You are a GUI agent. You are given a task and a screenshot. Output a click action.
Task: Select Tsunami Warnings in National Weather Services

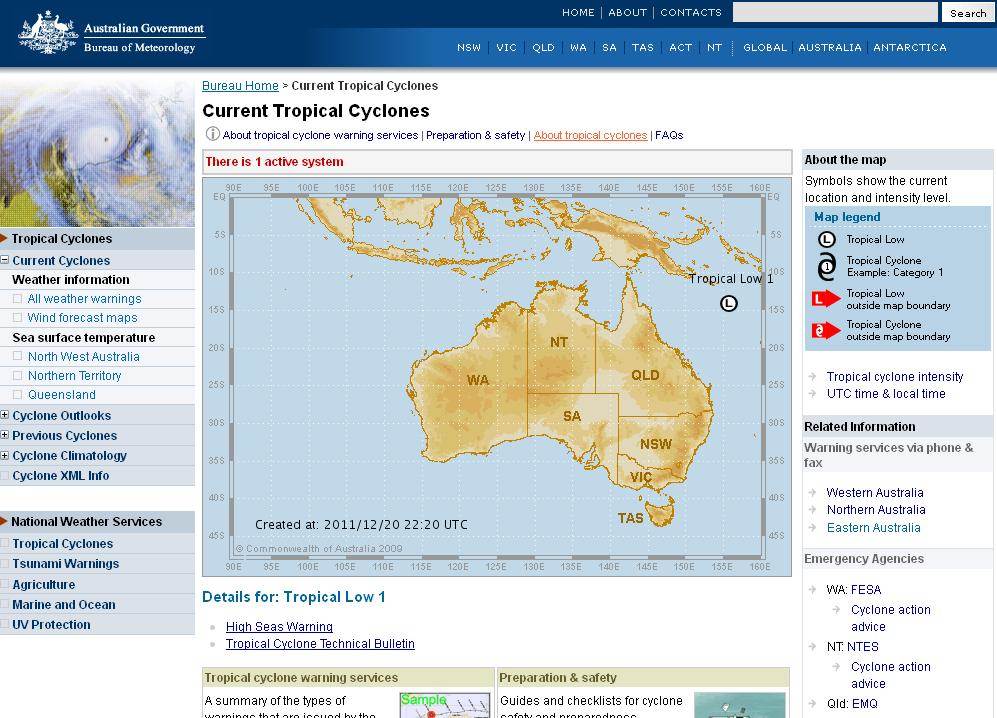tap(65, 564)
